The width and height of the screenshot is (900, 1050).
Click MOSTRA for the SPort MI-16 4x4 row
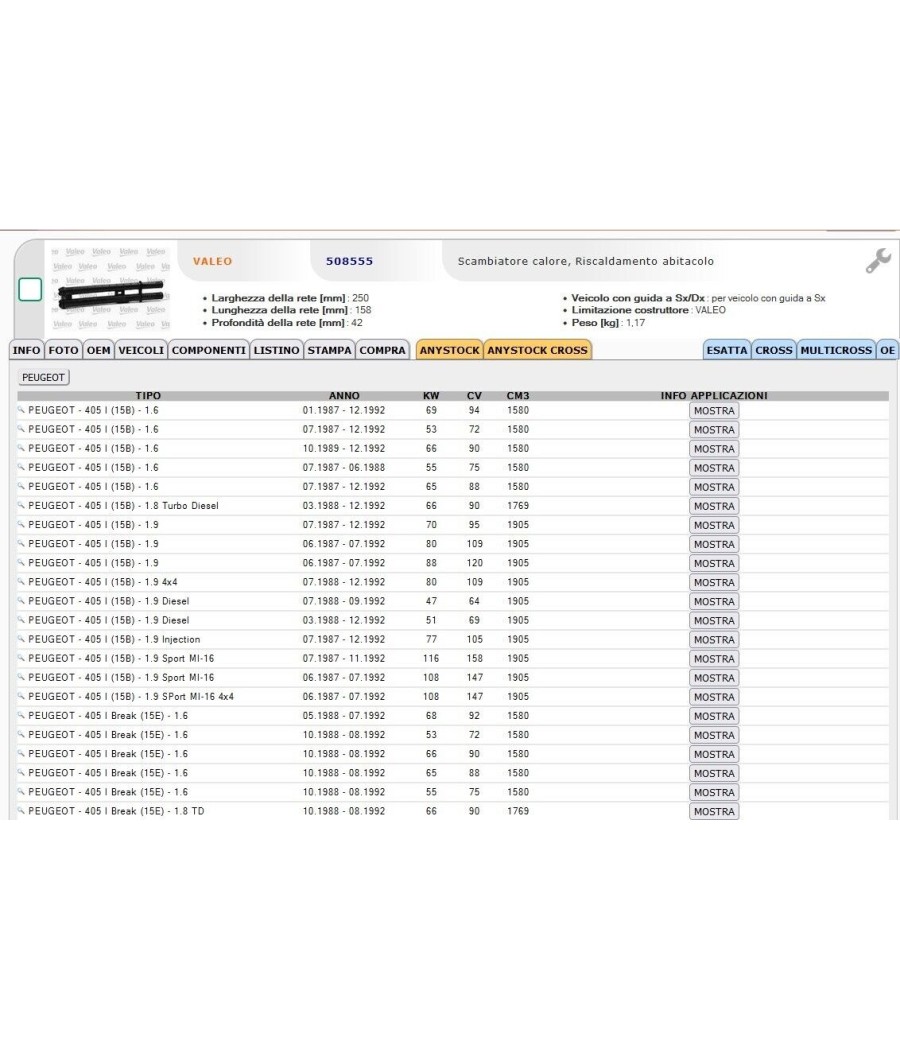[714, 697]
